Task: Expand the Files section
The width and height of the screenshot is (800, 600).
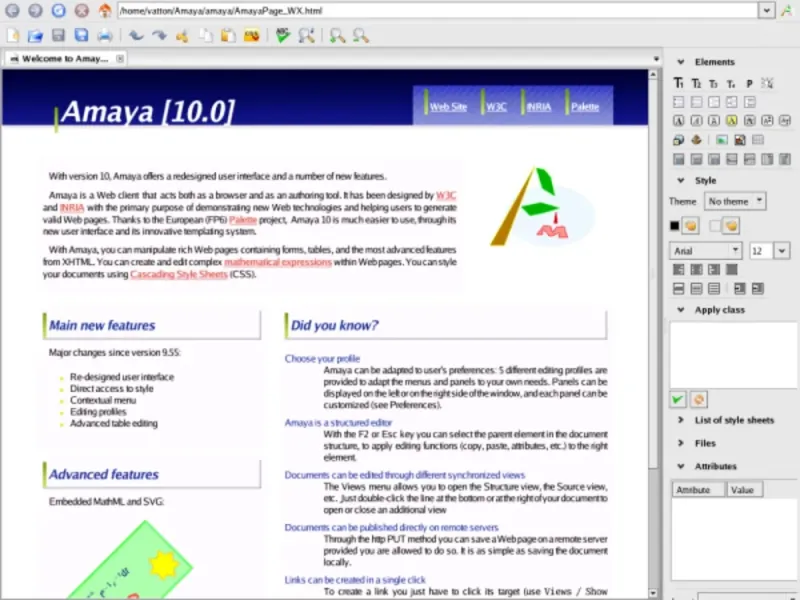Action: (681, 443)
